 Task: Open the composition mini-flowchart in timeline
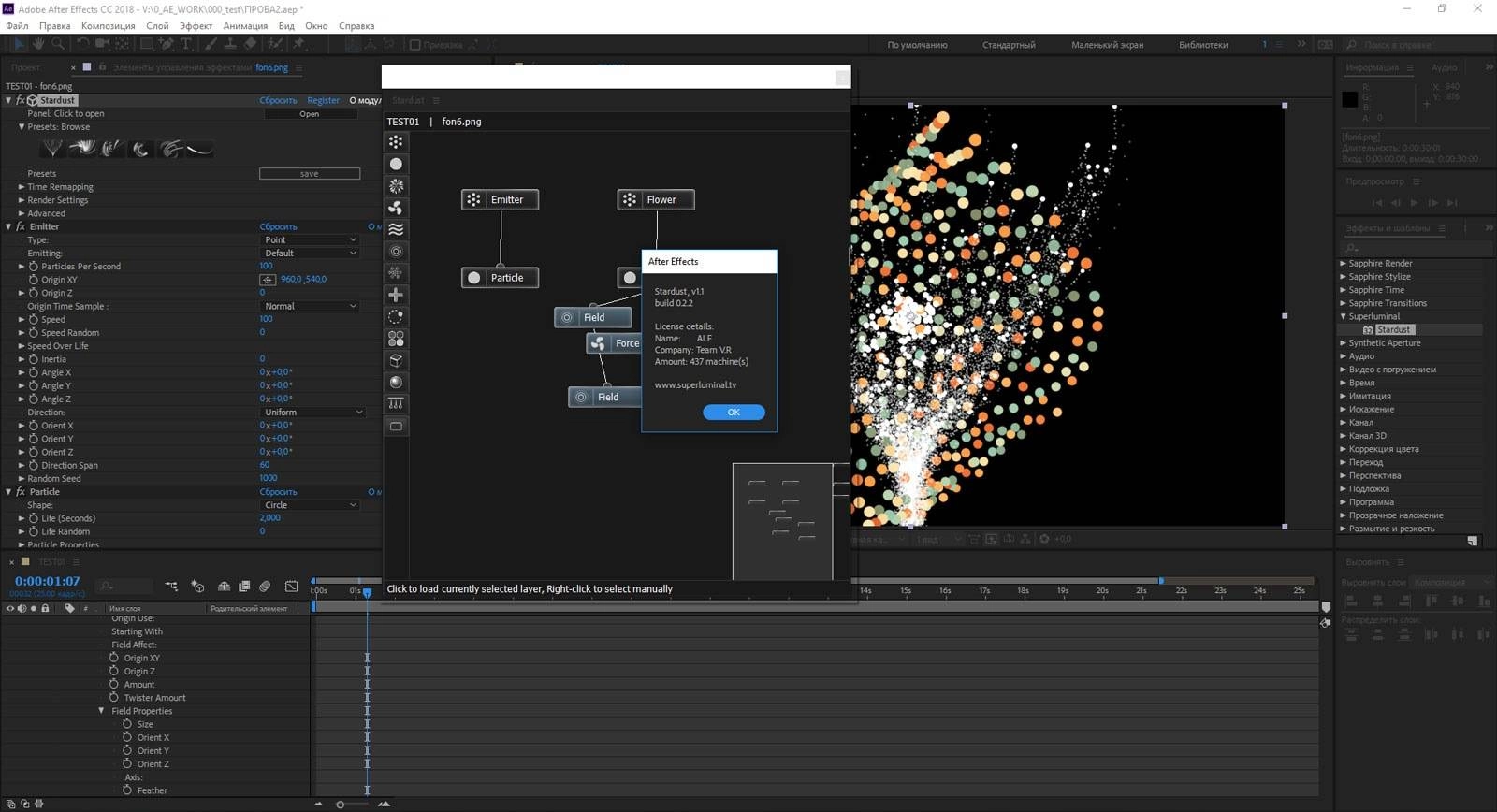point(171,587)
